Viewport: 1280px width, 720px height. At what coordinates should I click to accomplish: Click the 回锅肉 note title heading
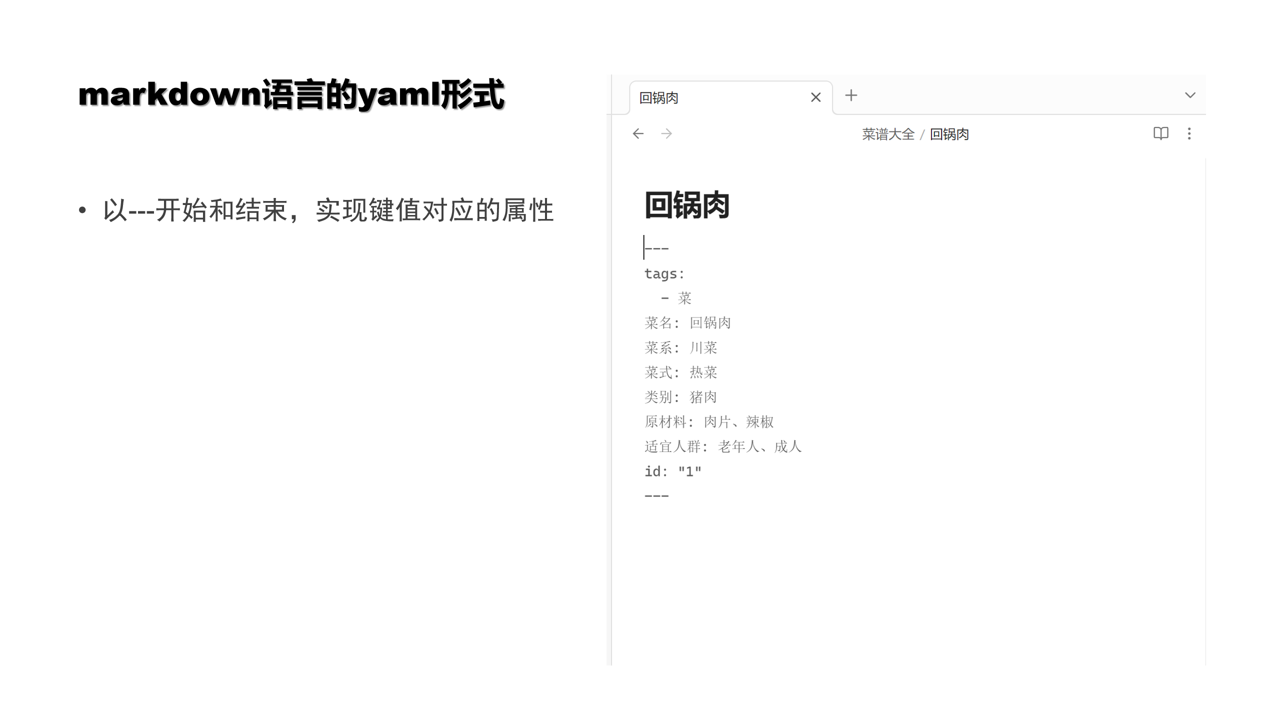click(687, 205)
